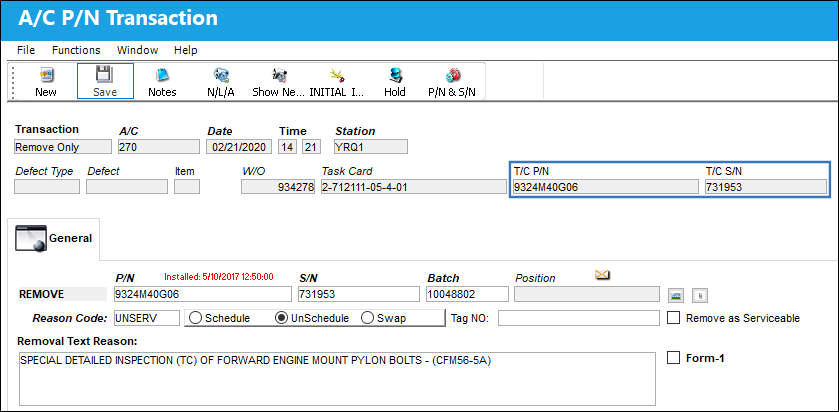This screenshot has width=839, height=412.
Task: Click the Task Card field 2-712111-05-4-01
Action: click(x=414, y=187)
